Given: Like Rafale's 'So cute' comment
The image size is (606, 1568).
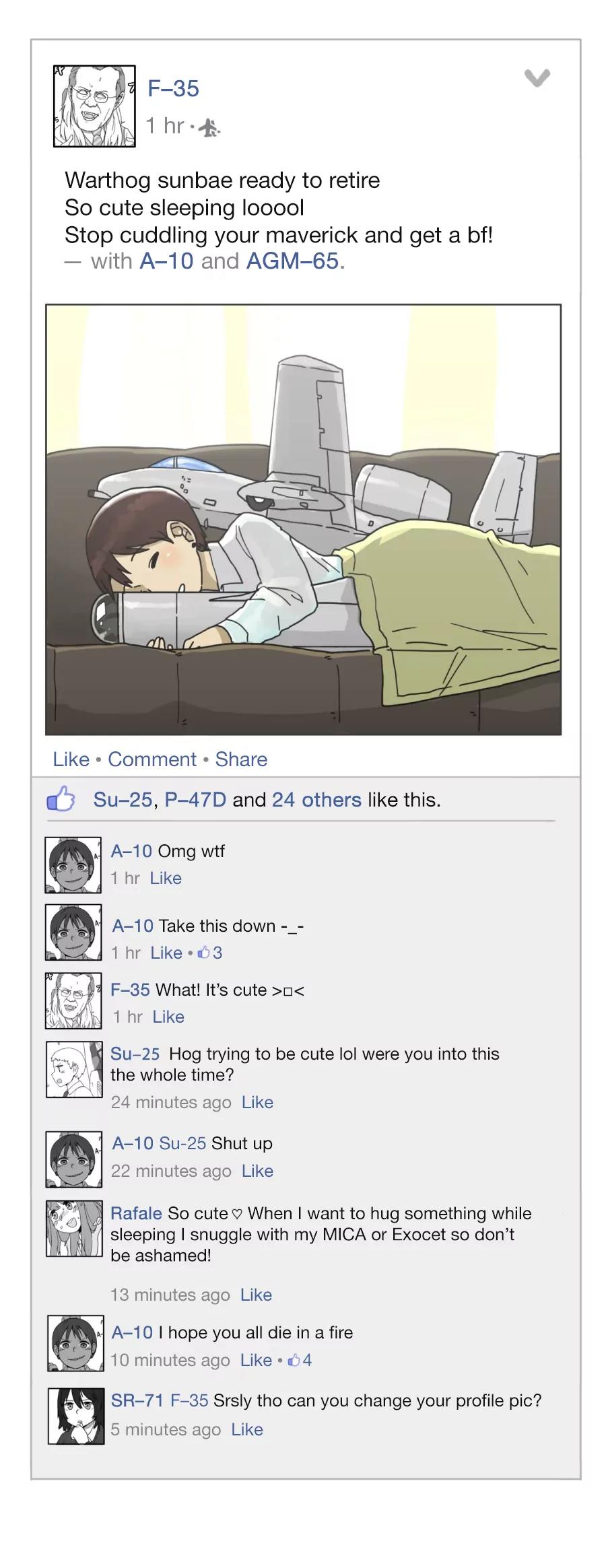Looking at the screenshot, I should (x=256, y=1295).
